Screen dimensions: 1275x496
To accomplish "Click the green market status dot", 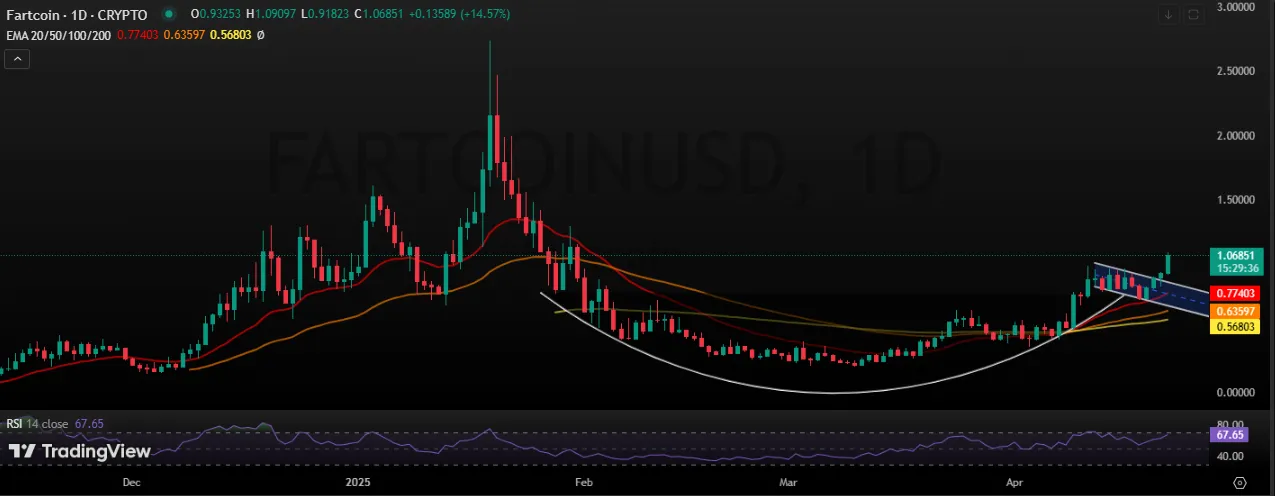I will (x=167, y=14).
